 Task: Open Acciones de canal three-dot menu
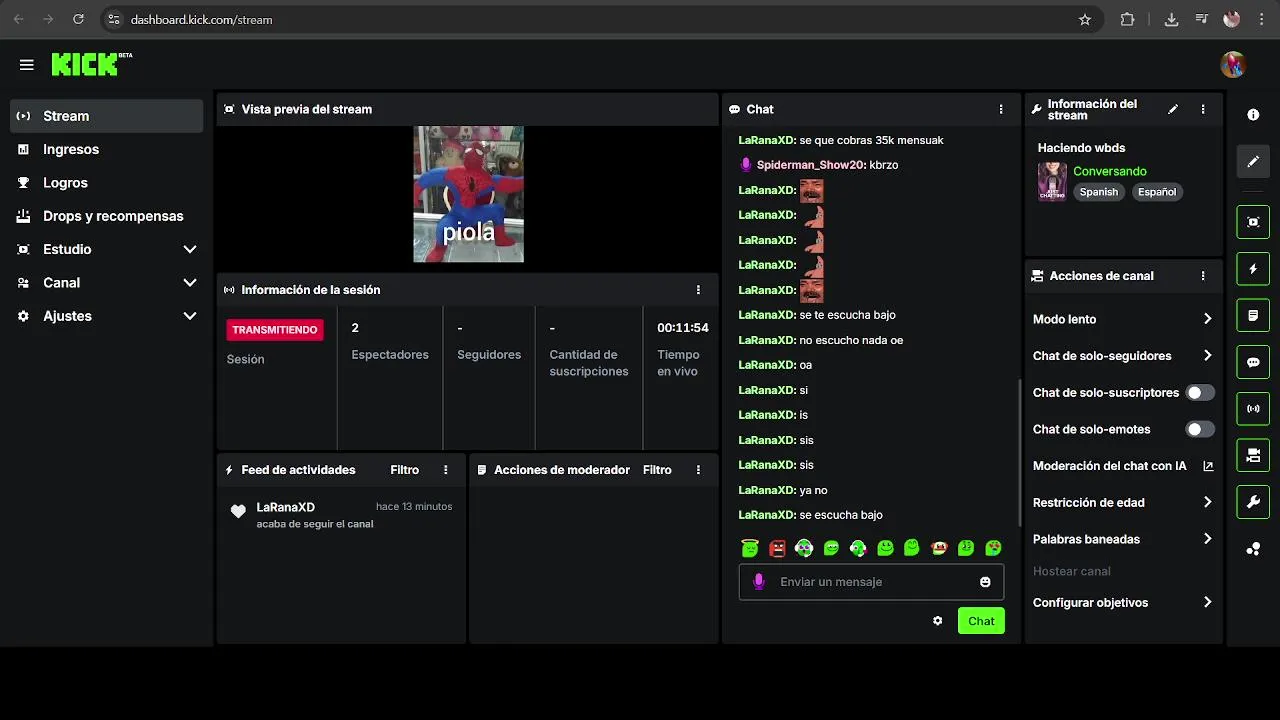pyautogui.click(x=1203, y=276)
